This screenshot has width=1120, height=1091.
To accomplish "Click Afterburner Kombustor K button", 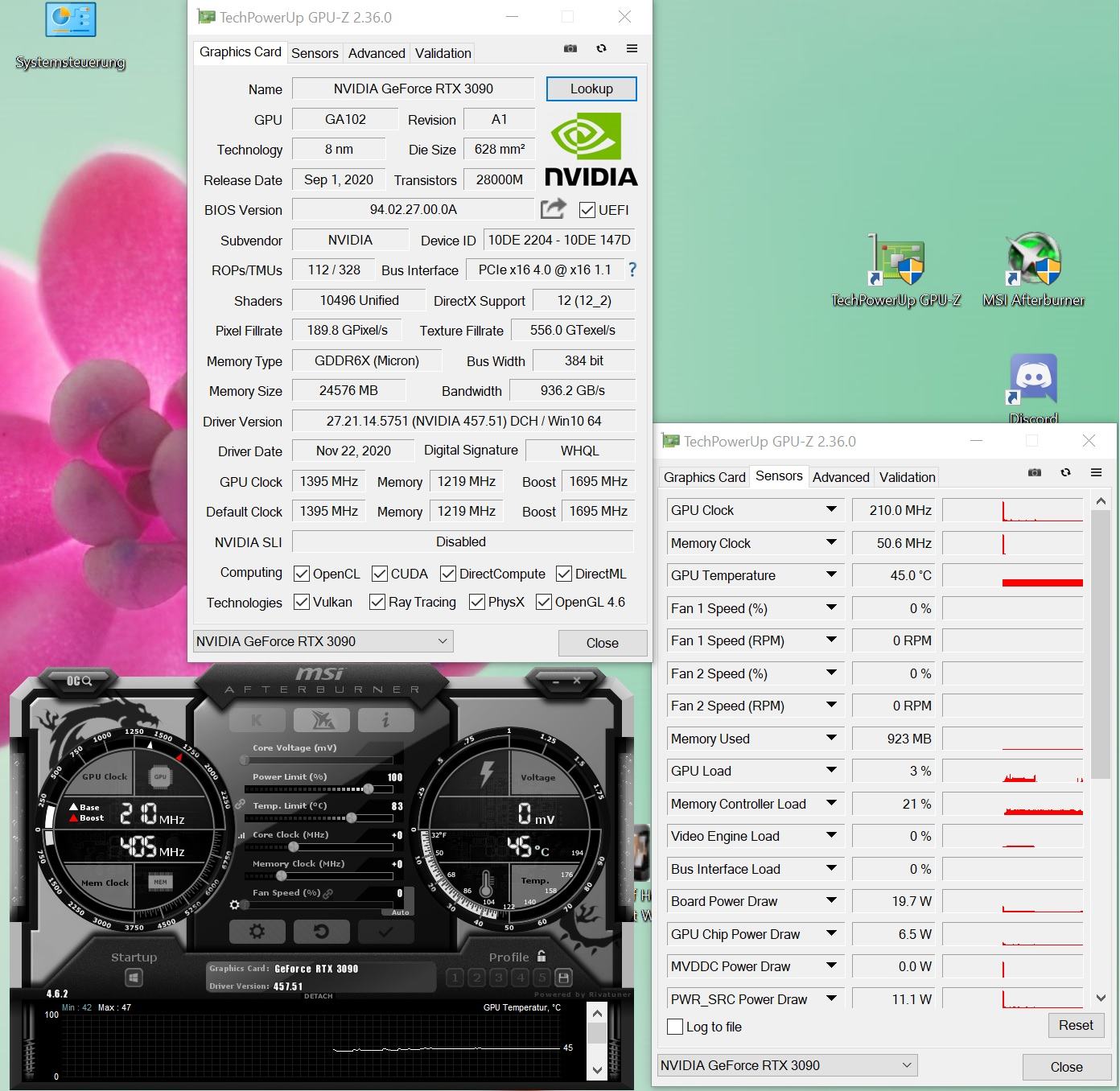I will pos(257,719).
